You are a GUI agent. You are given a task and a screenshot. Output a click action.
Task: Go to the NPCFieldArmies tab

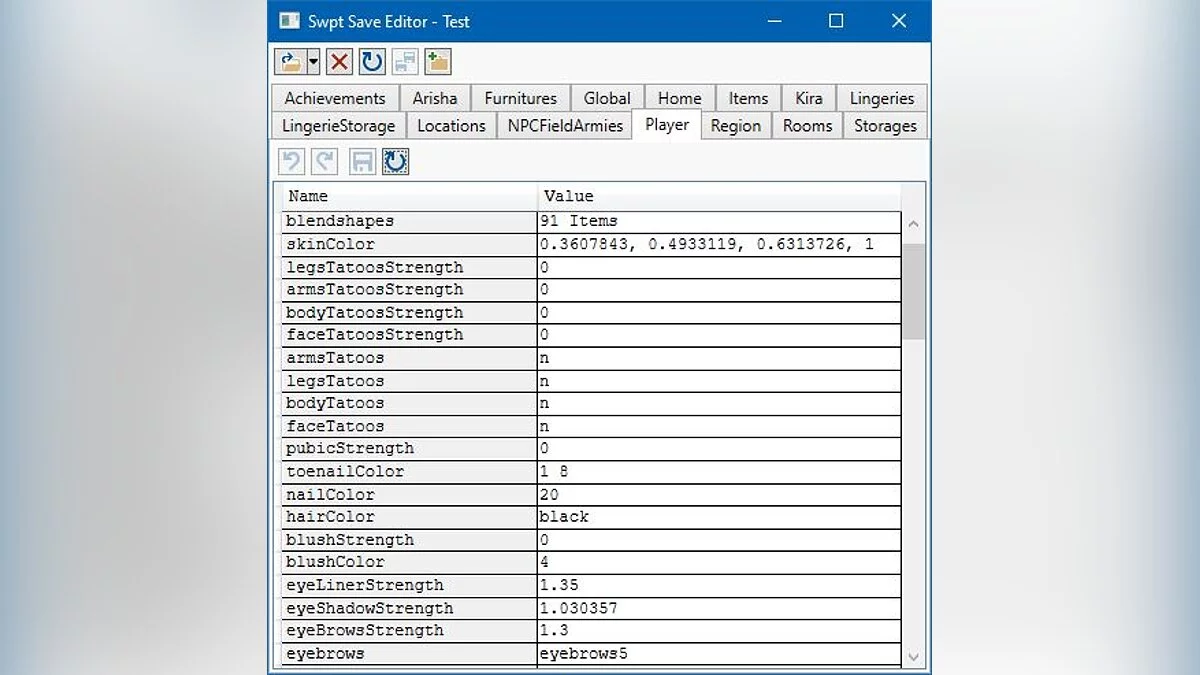tap(564, 126)
